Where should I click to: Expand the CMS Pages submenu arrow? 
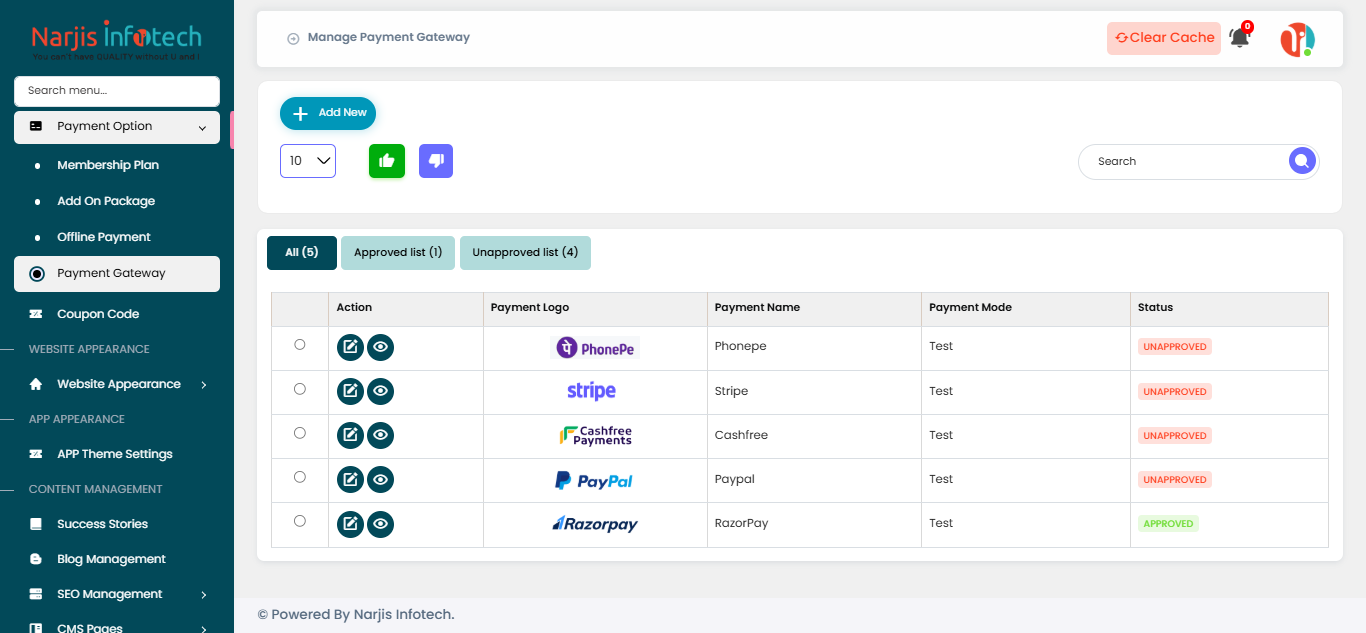(203, 628)
